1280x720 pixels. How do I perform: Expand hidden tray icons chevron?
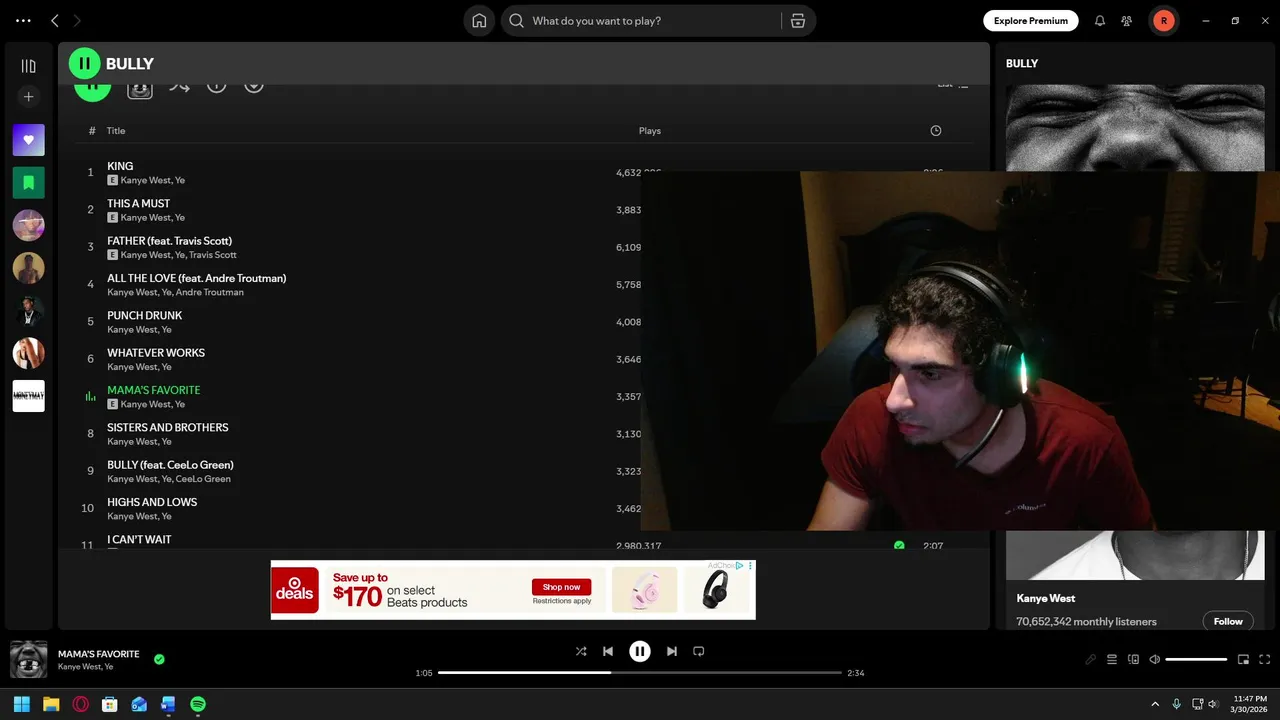1155,704
